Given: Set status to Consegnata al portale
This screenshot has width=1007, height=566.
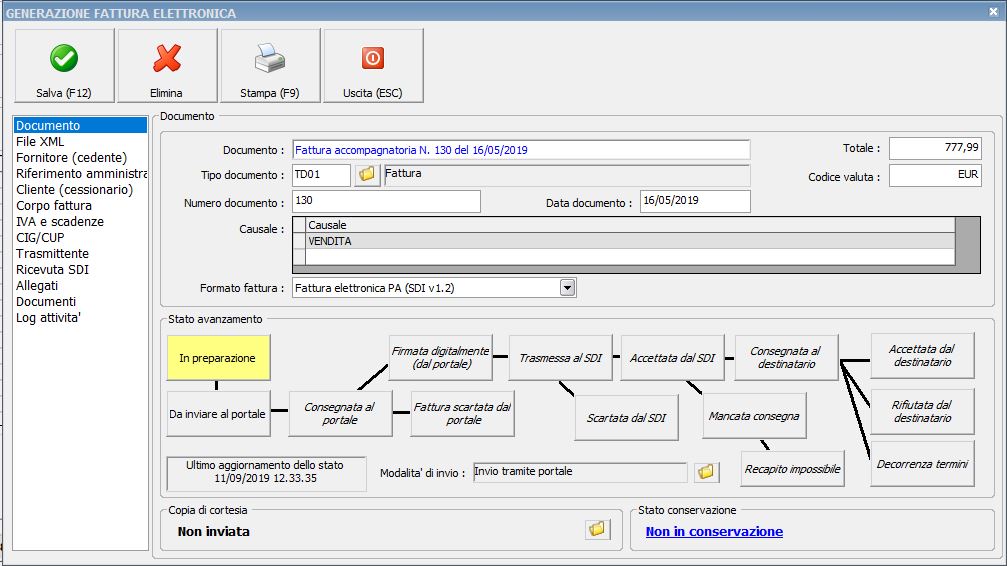Looking at the screenshot, I should [340, 414].
